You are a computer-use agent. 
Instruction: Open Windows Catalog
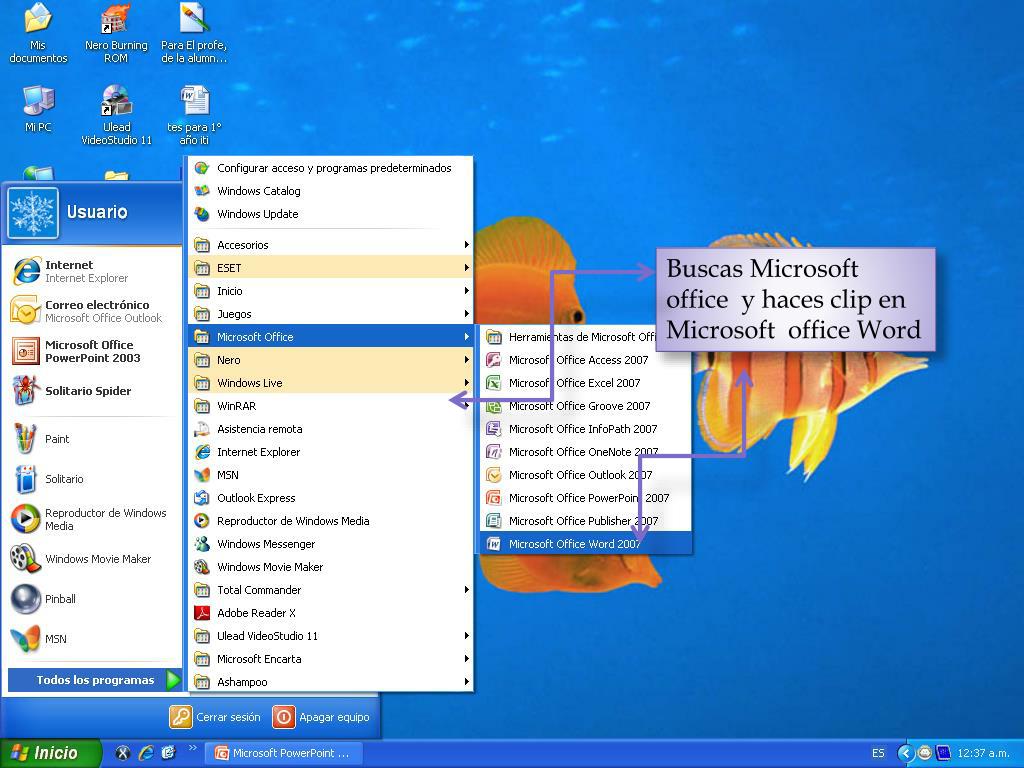(x=330, y=191)
